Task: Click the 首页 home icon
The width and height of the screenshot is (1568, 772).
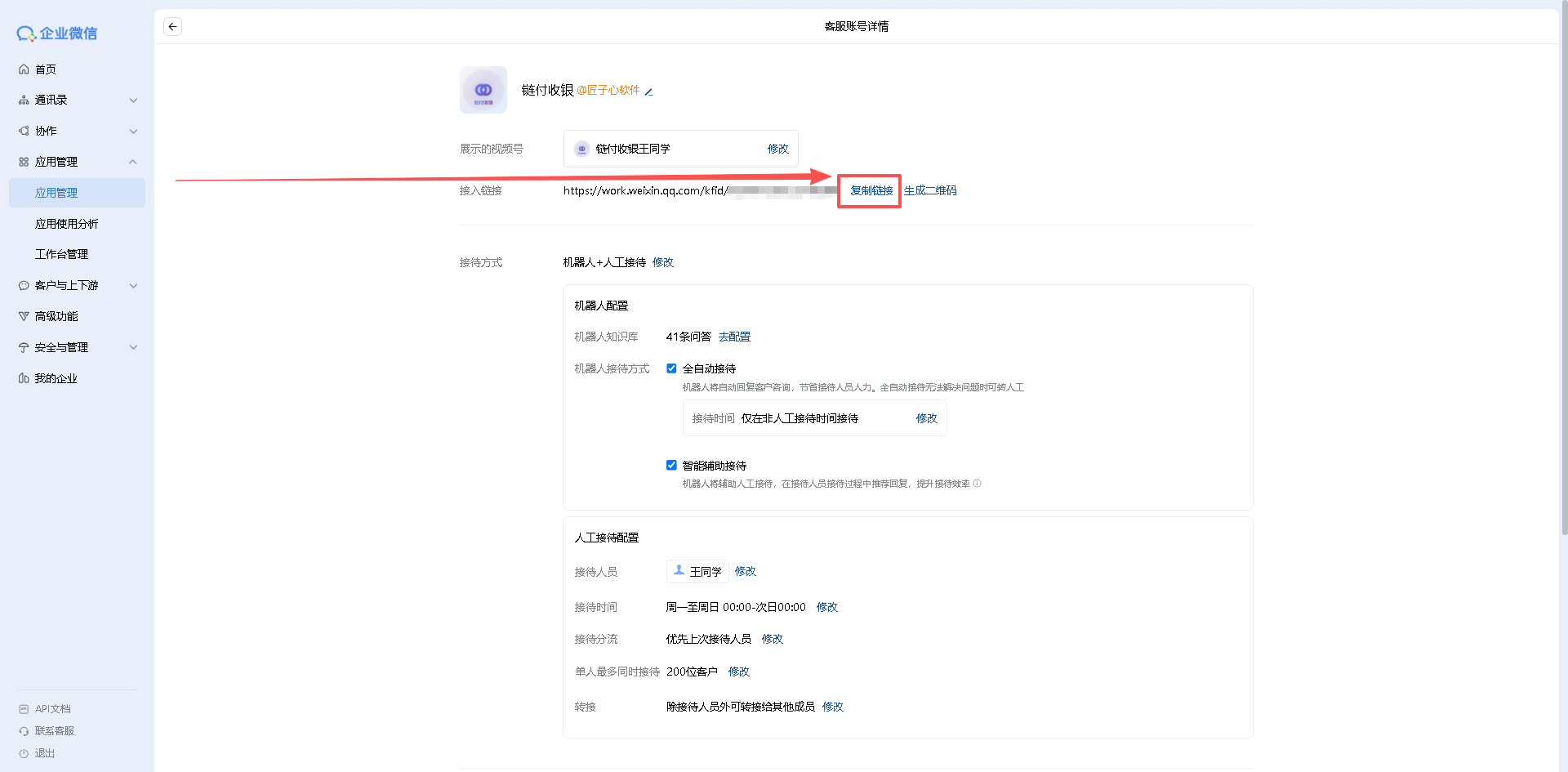Action: 24,69
